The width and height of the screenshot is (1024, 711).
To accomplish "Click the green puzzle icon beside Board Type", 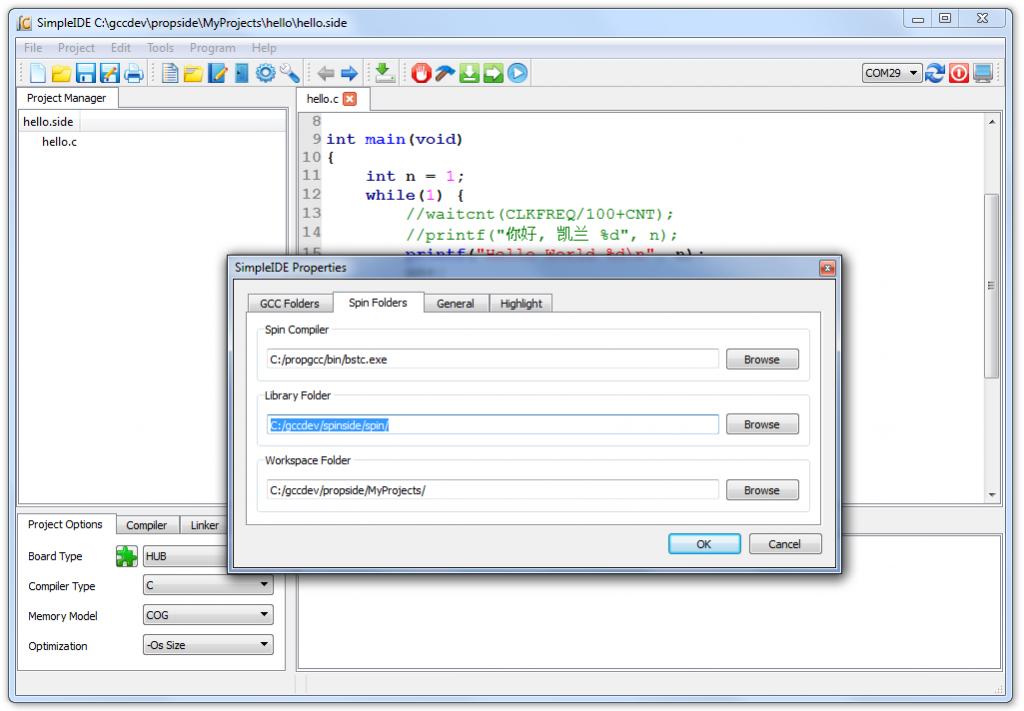I will (127, 556).
